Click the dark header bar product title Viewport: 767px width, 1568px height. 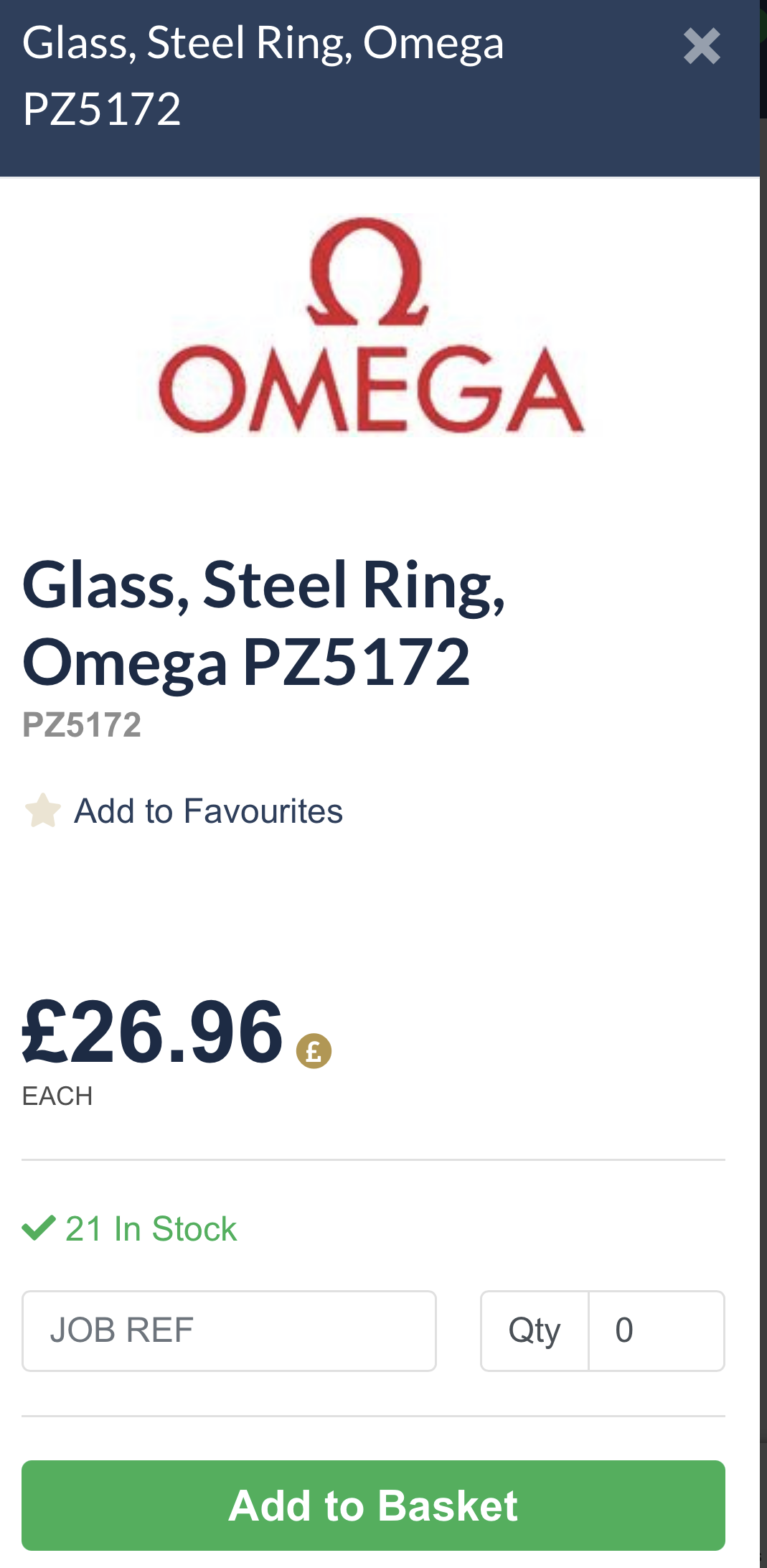click(x=263, y=75)
